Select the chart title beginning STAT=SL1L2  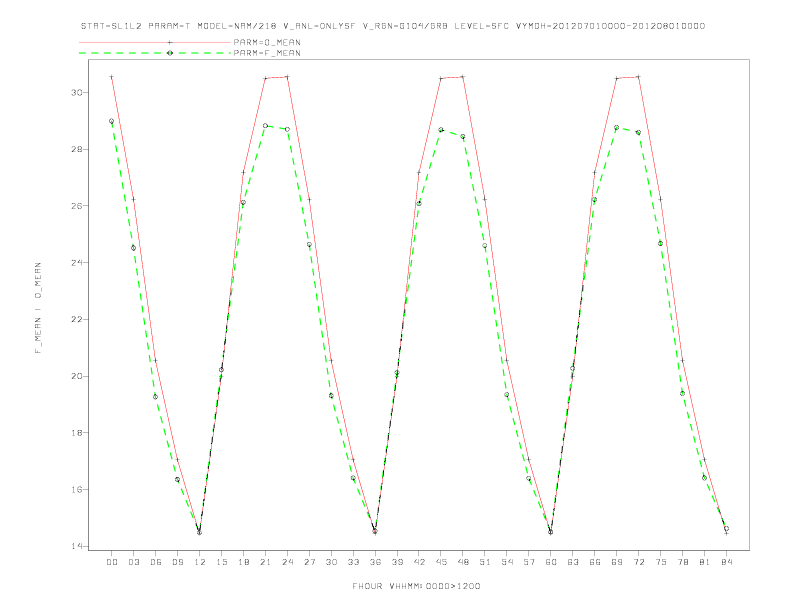[393, 26]
